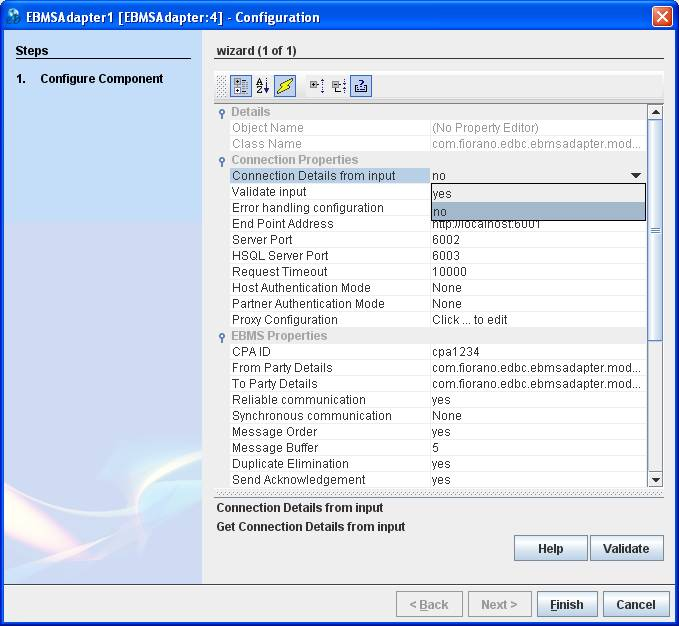The width and height of the screenshot is (679, 626).
Task: Sort properties alphabetically with the A-Z icon
Action: (x=262, y=86)
